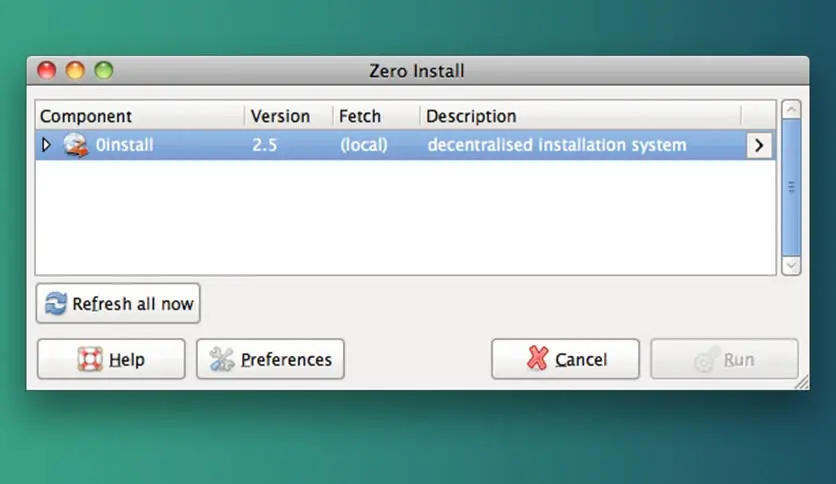The width and height of the screenshot is (836, 484).
Task: Sort by the Version column header
Action: [289, 116]
